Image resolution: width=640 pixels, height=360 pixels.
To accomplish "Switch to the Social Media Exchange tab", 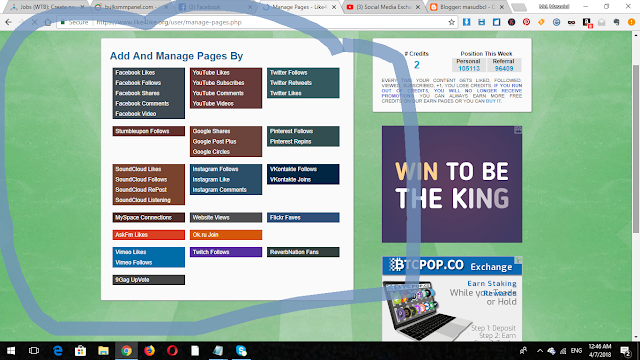I will (x=382, y=7).
